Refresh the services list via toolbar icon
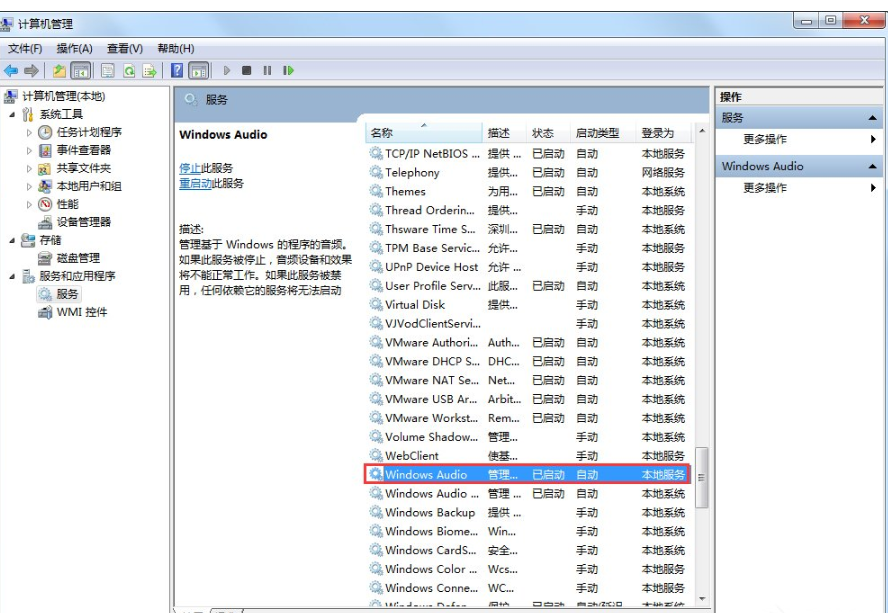The width and height of the screenshot is (888, 613). click(128, 68)
